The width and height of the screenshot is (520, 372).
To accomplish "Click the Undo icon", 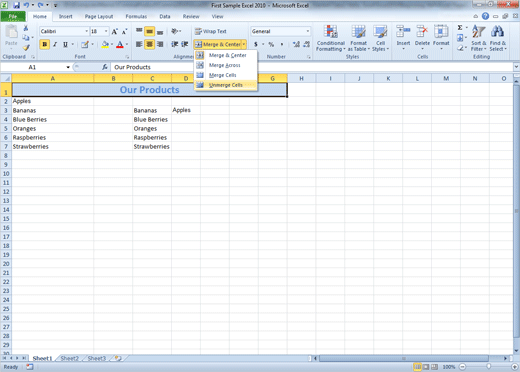I will 26,5.
